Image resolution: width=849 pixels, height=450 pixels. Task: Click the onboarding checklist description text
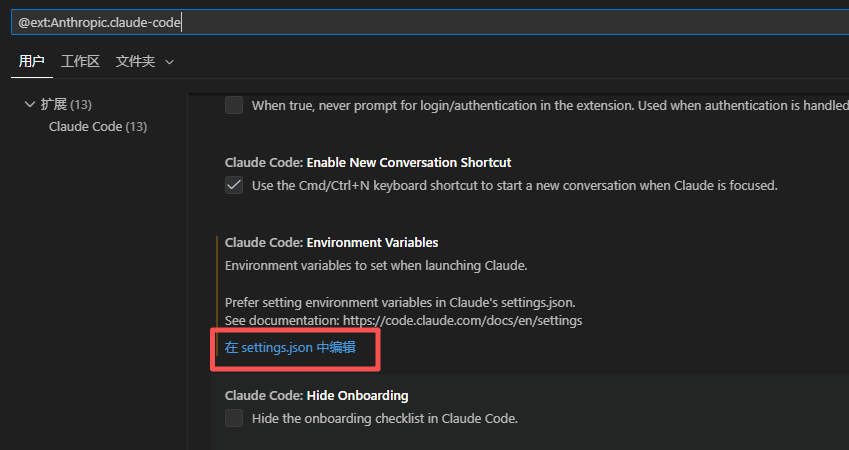coord(384,418)
